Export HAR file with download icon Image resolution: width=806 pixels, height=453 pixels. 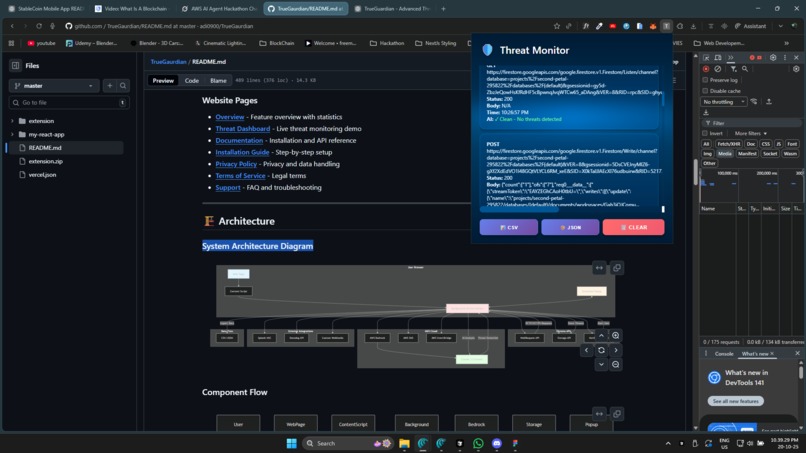point(706,112)
